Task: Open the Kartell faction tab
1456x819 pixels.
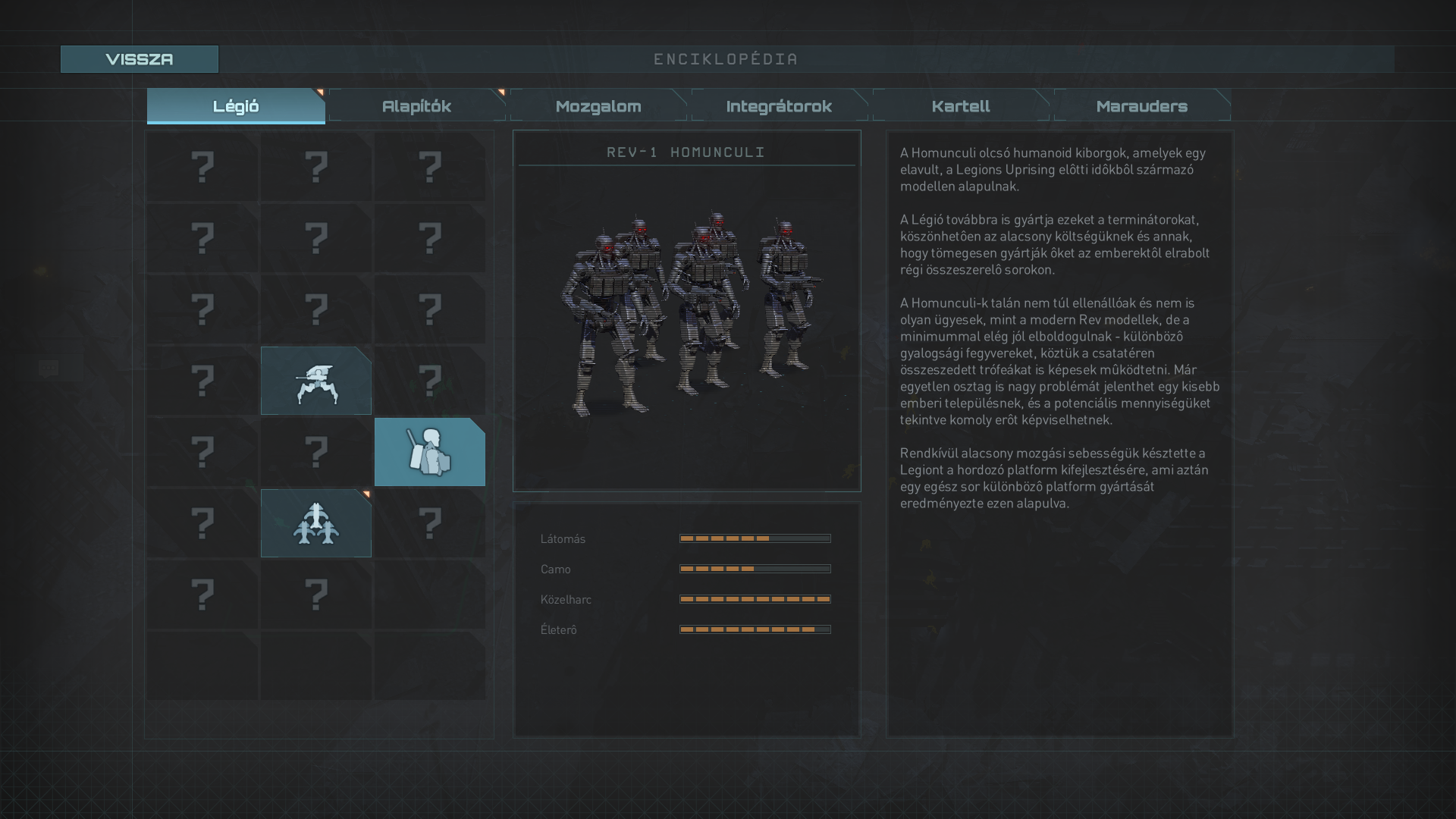Action: coord(960,106)
